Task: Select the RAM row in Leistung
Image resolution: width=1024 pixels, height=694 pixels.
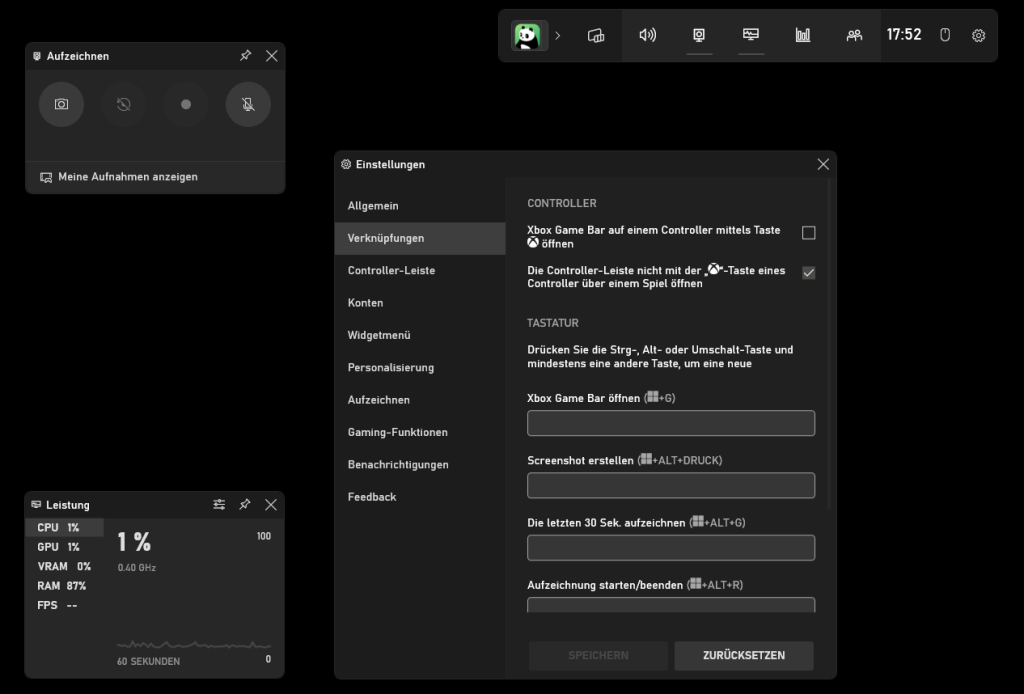Action: [64, 586]
